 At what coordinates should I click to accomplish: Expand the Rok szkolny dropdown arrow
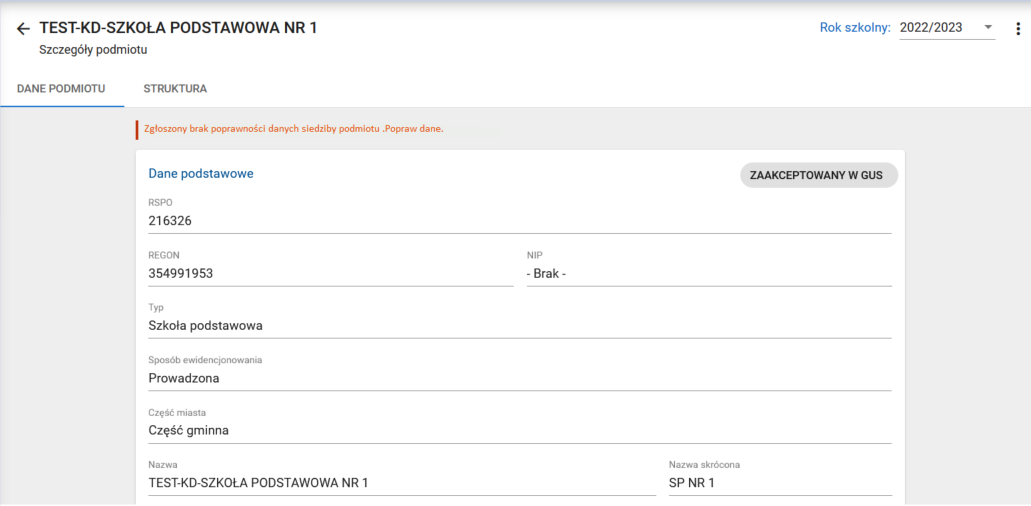(988, 27)
